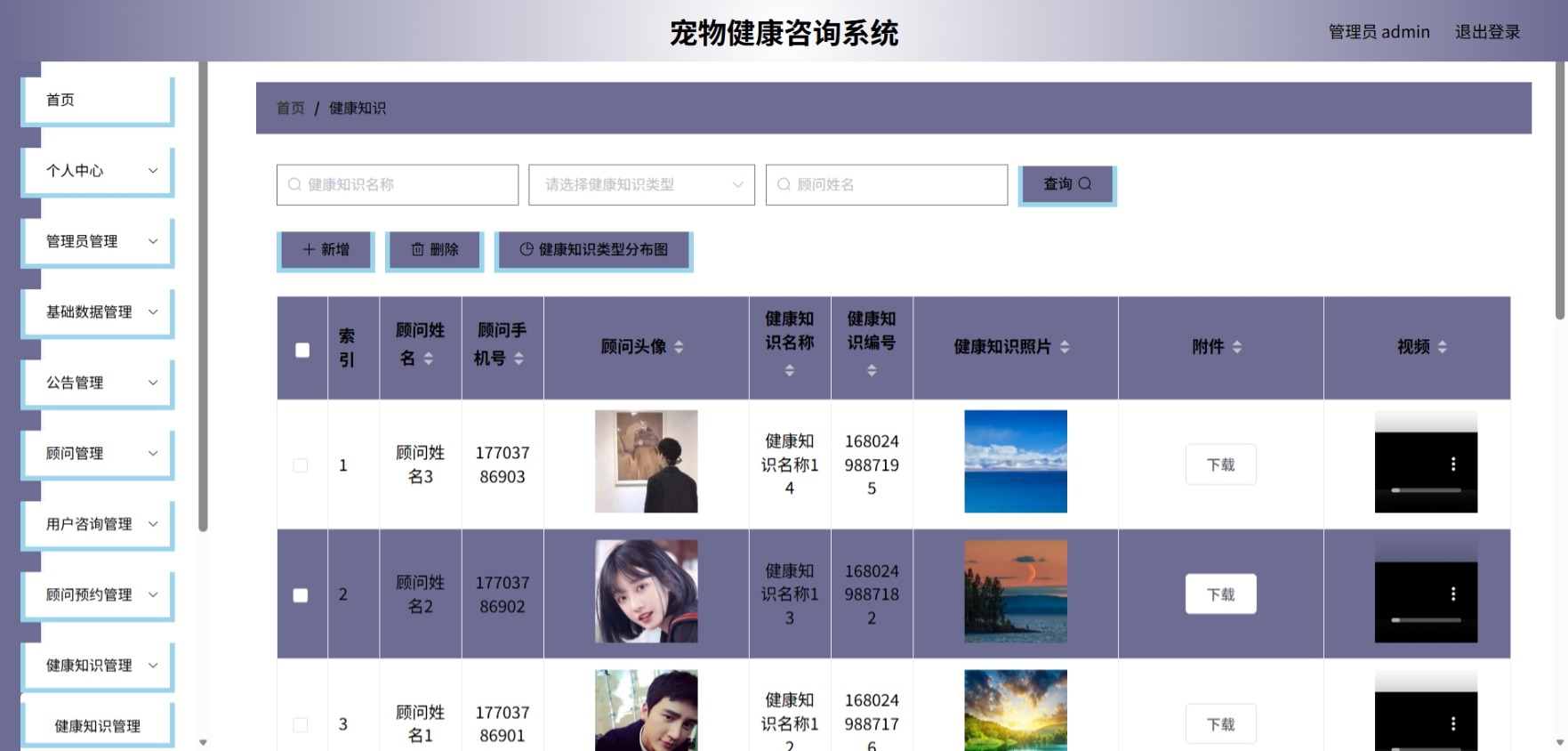Viewport: 1568px width, 751px height.
Task: Click the 健康知识 breadcrumb text
Action: pos(358,108)
